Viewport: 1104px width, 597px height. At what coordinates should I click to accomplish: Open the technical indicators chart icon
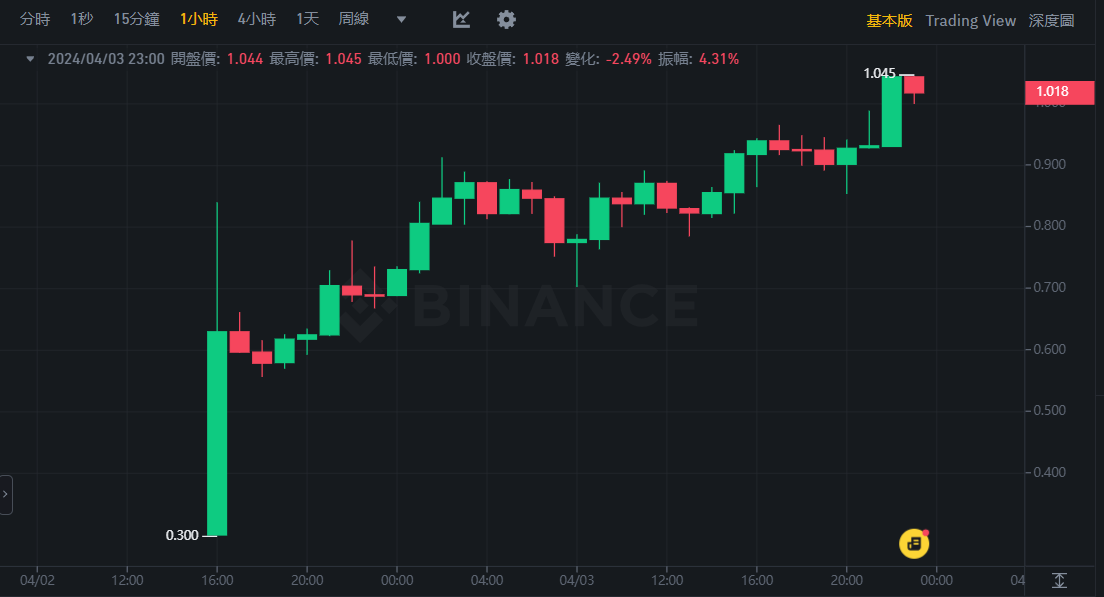461,20
